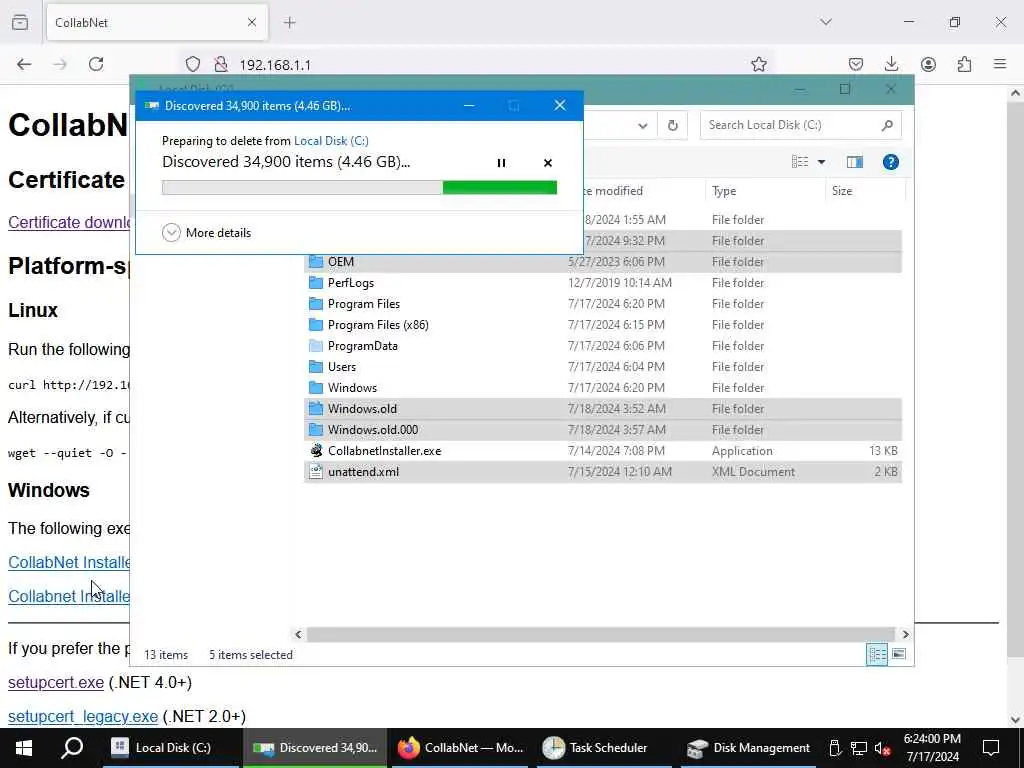
Task: Switch to Task Scheduler on taskbar
Action: [x=602, y=748]
